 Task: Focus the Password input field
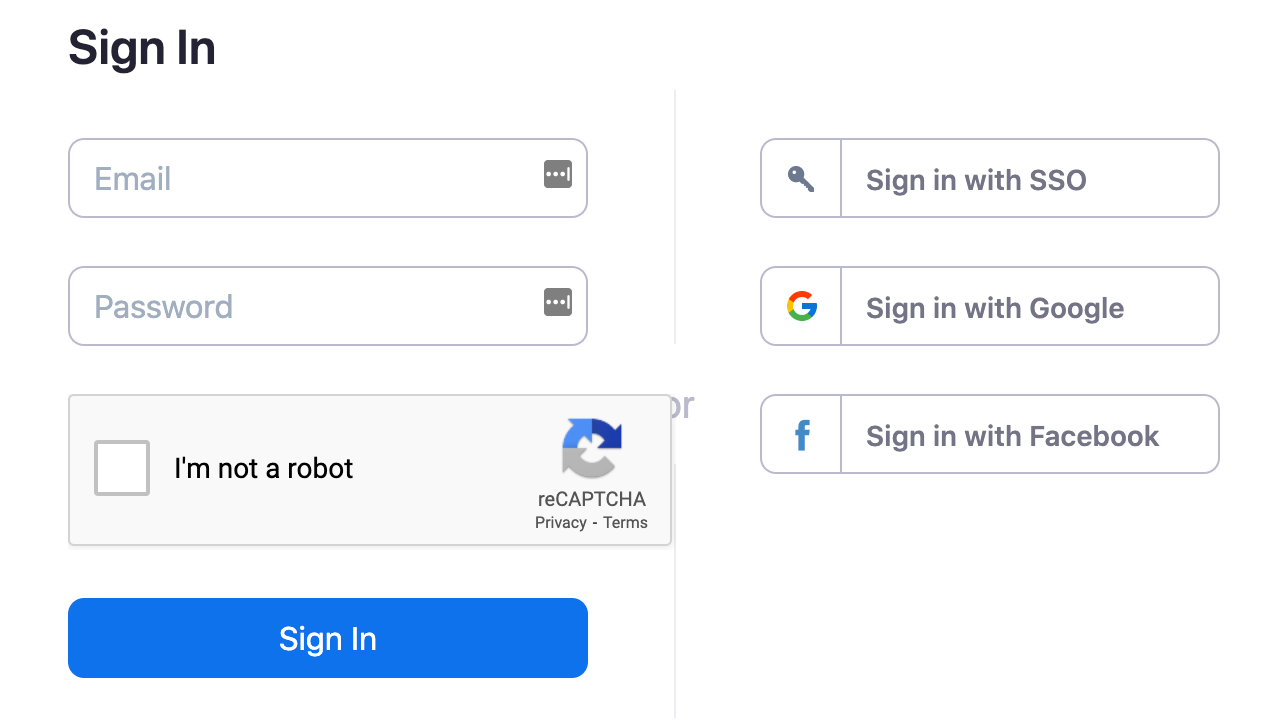pyautogui.click(x=328, y=306)
